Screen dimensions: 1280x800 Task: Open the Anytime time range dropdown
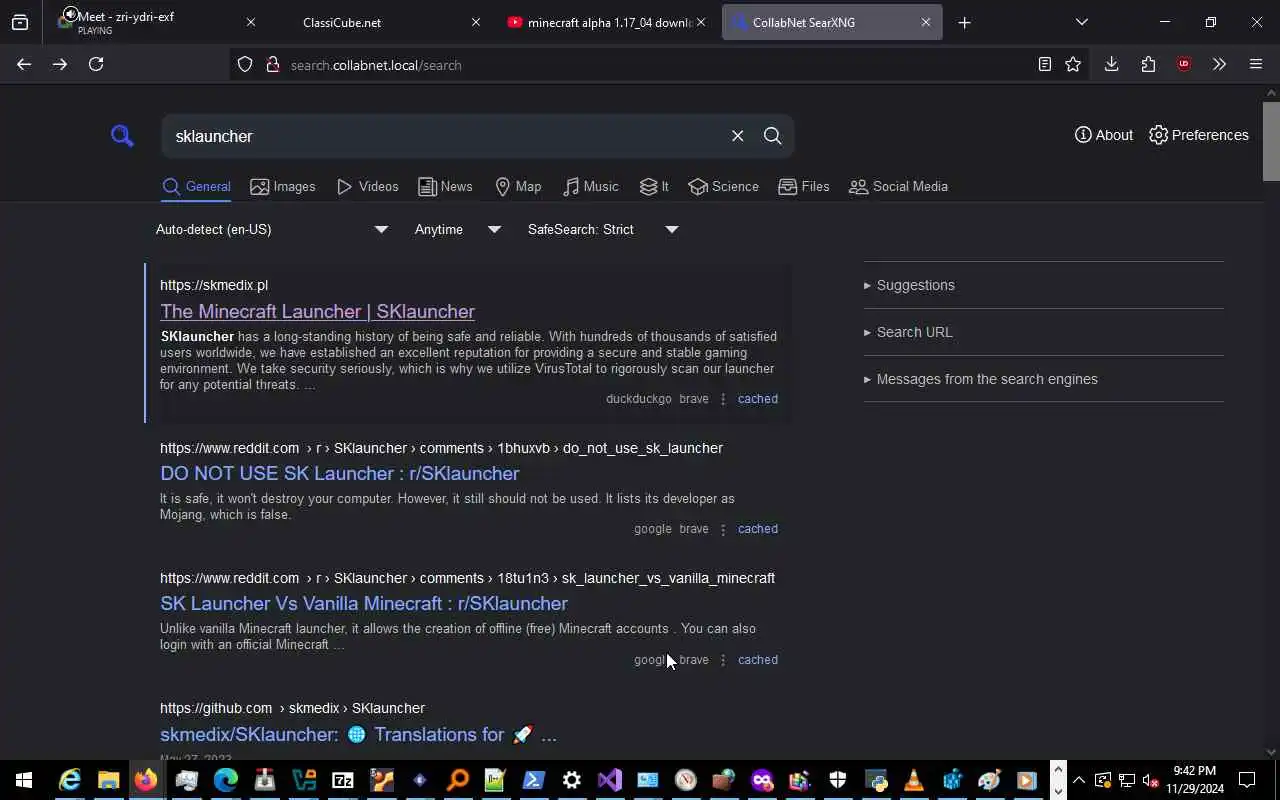(x=457, y=229)
